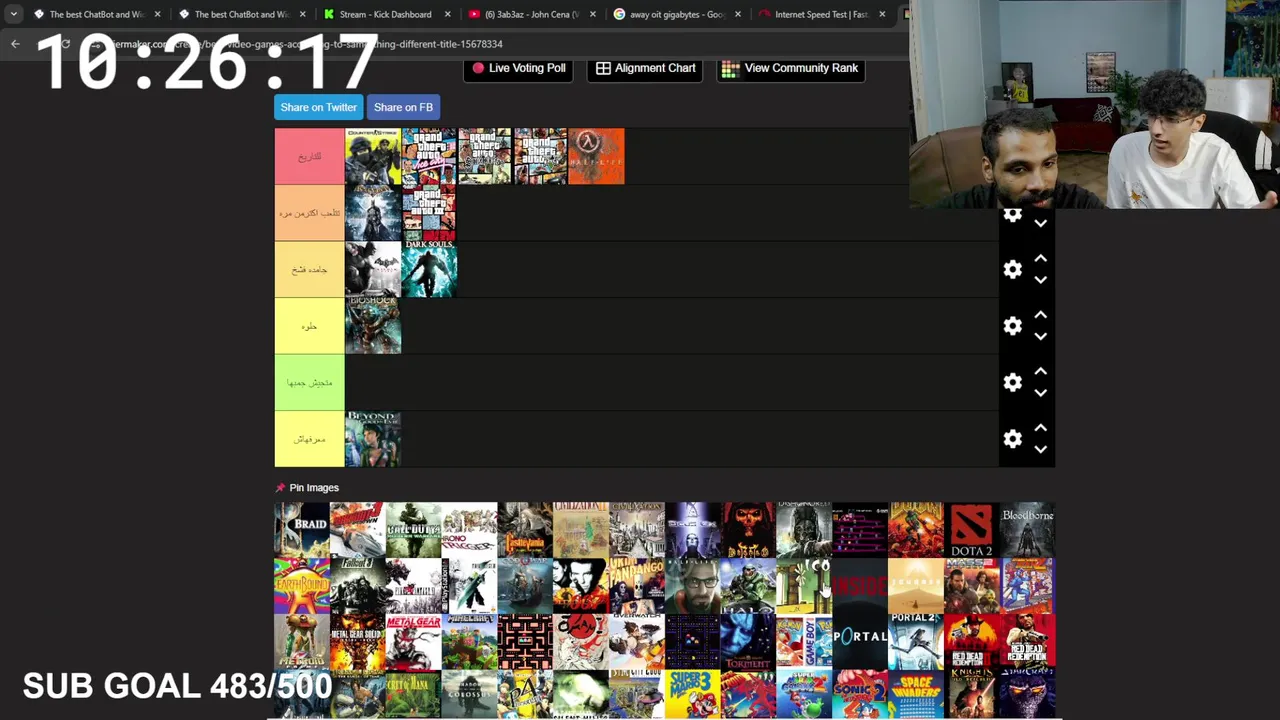Image resolution: width=1280 pixels, height=720 pixels.
Task: Share the tier list on Twitter
Action: pyautogui.click(x=318, y=107)
